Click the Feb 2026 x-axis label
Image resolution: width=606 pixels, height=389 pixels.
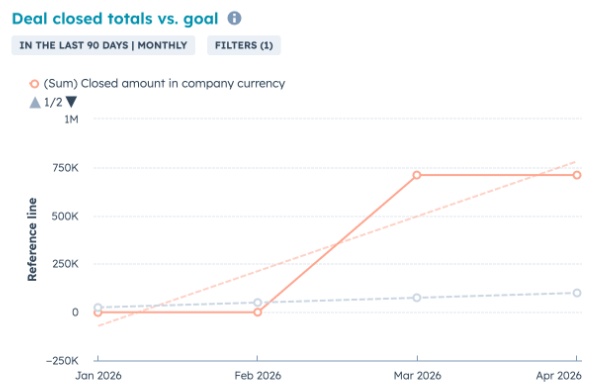258,375
